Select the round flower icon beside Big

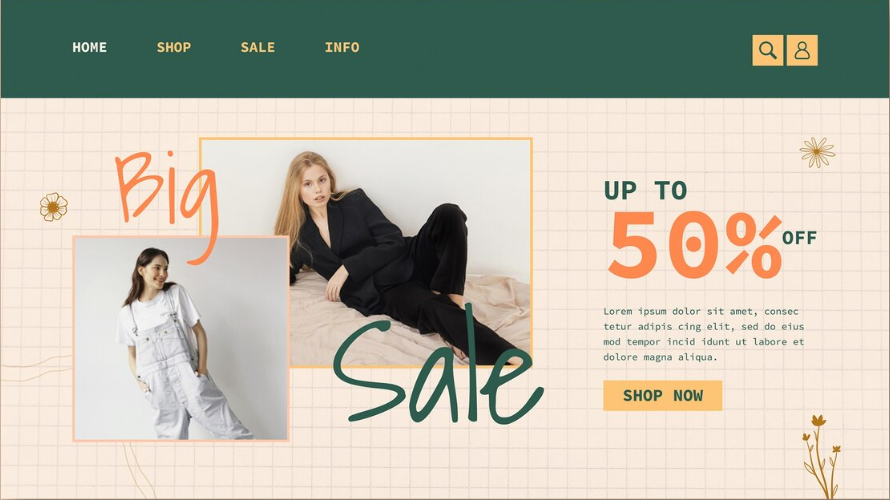(53, 207)
